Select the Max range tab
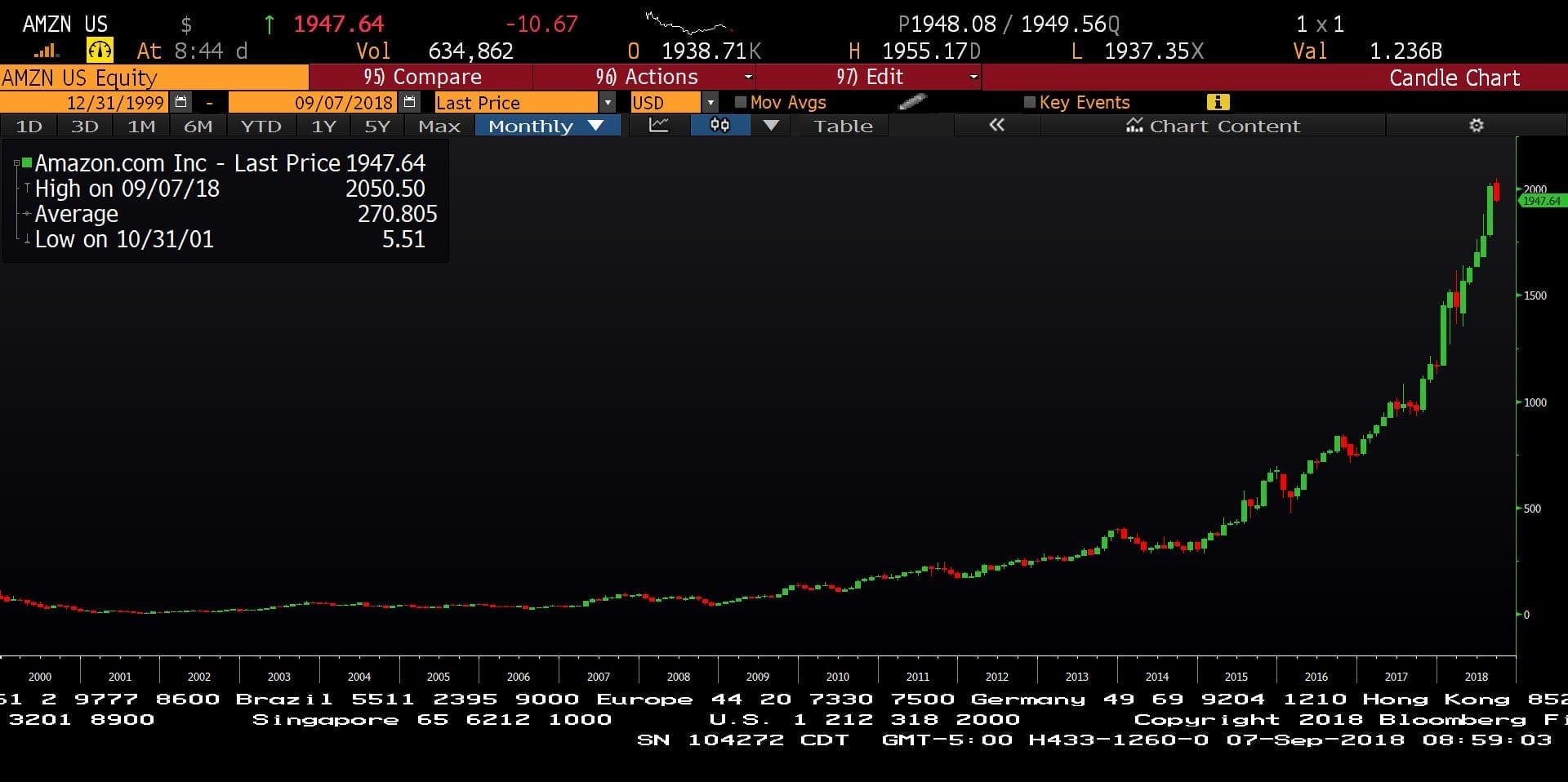 click(439, 126)
